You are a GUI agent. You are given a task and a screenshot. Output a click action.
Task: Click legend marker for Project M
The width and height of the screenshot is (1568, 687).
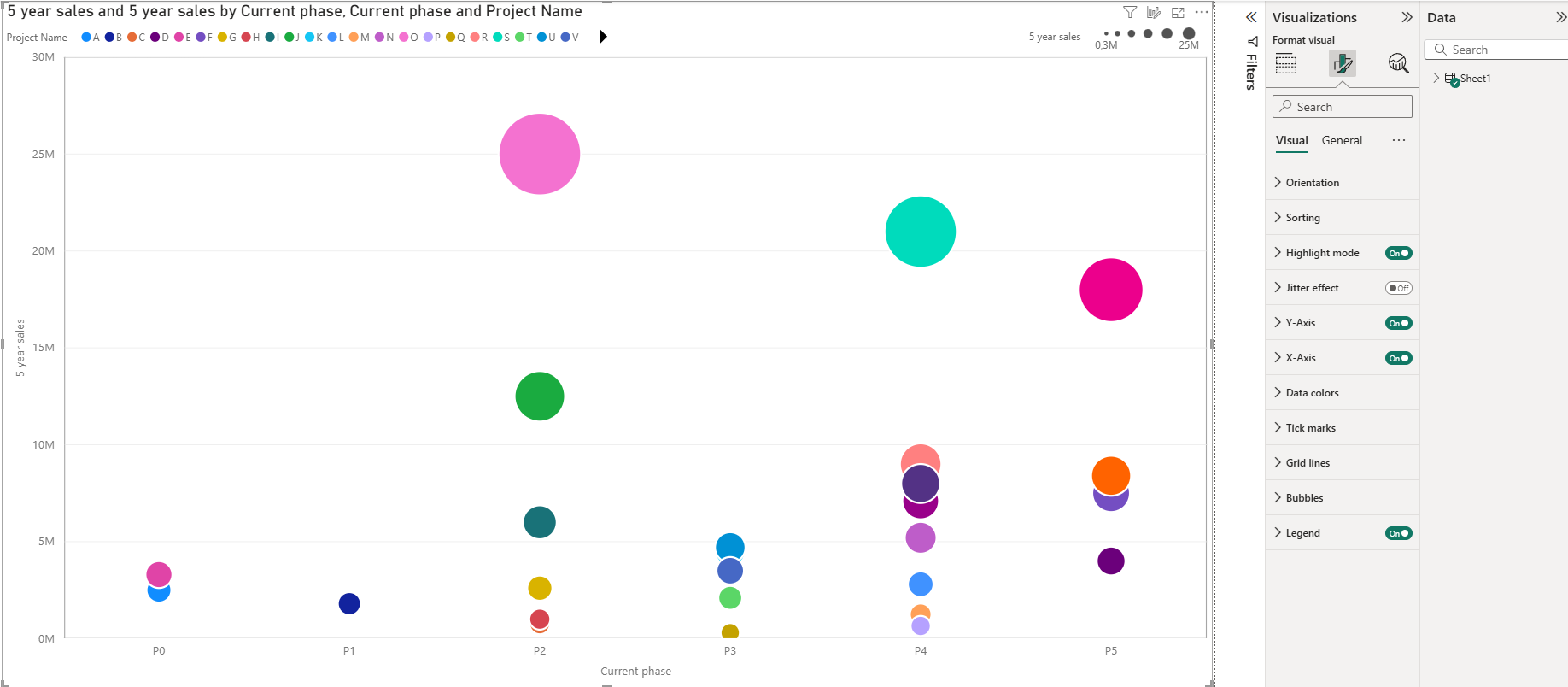point(354,37)
